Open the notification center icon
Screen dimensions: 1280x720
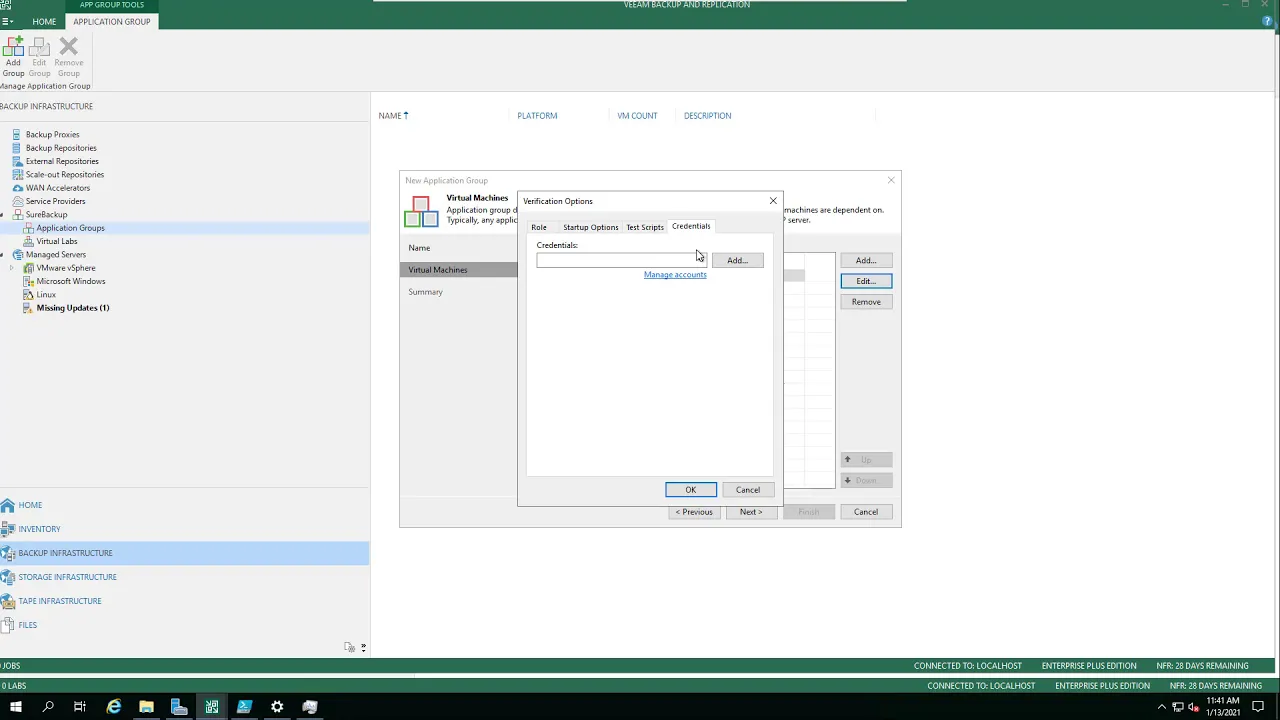(1258, 707)
